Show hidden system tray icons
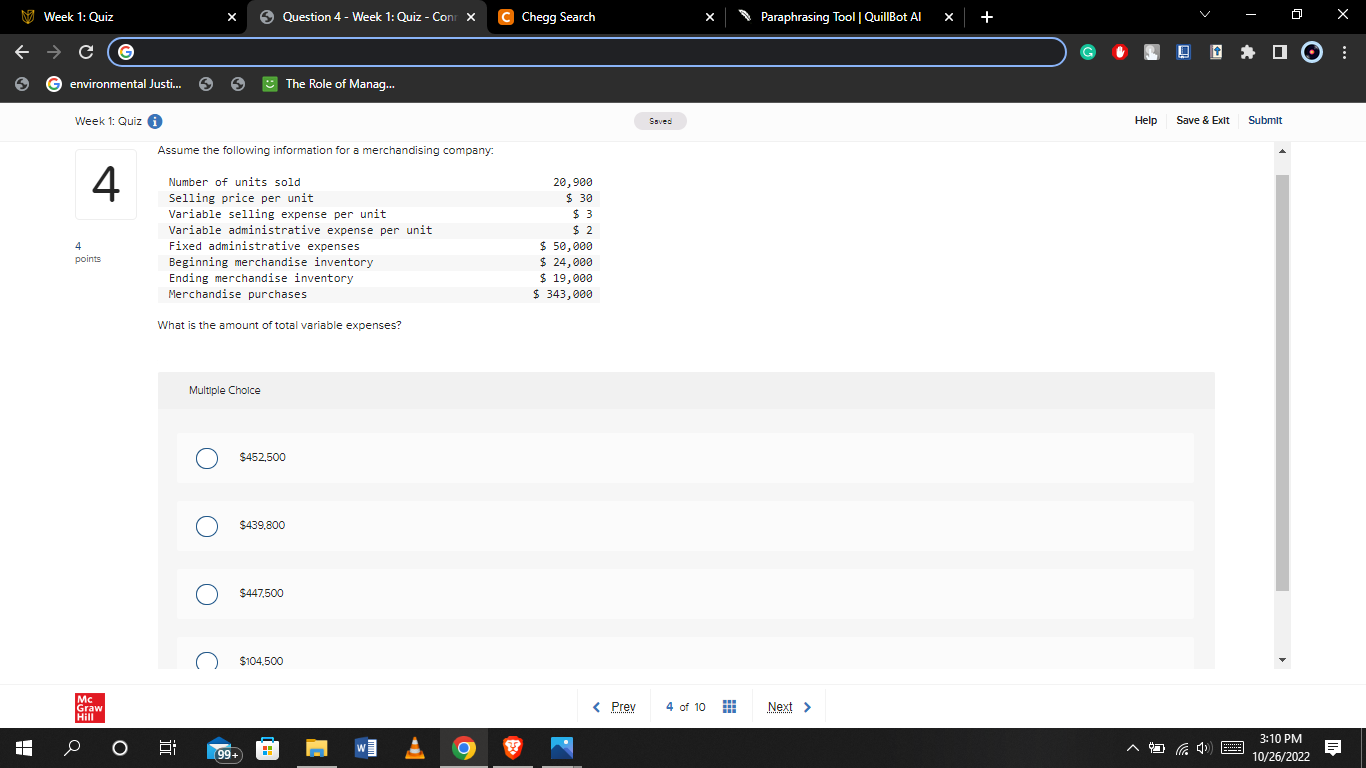This screenshot has height=768, width=1366. pyautogui.click(x=1133, y=747)
